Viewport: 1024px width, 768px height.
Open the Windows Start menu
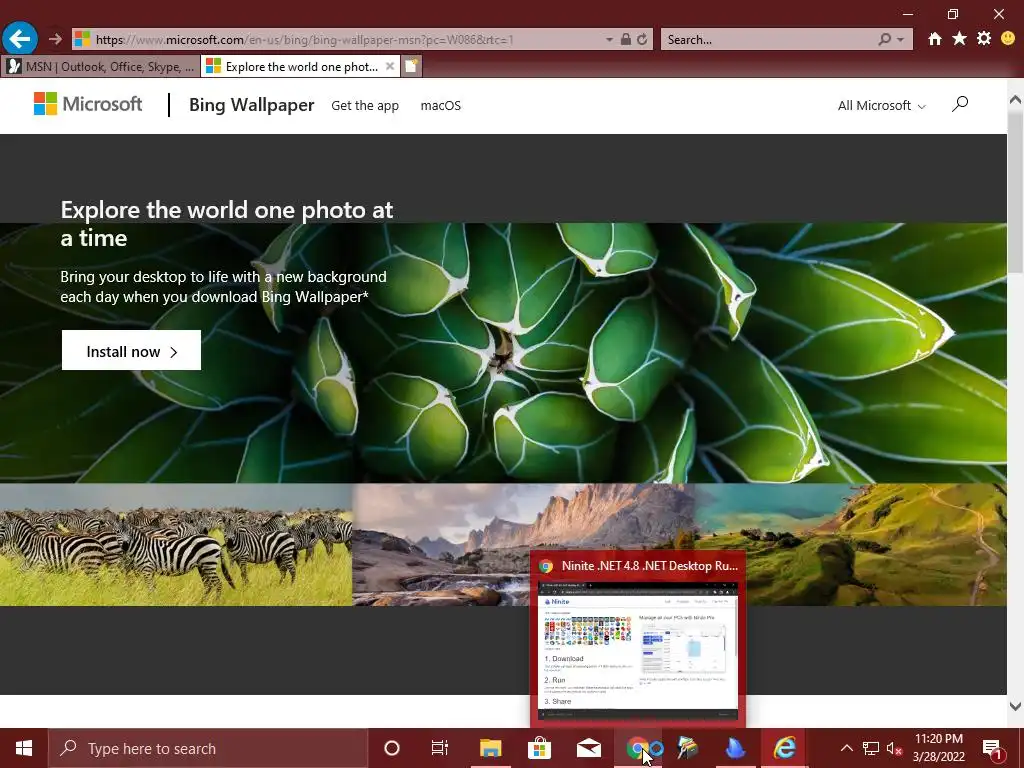pyautogui.click(x=24, y=748)
